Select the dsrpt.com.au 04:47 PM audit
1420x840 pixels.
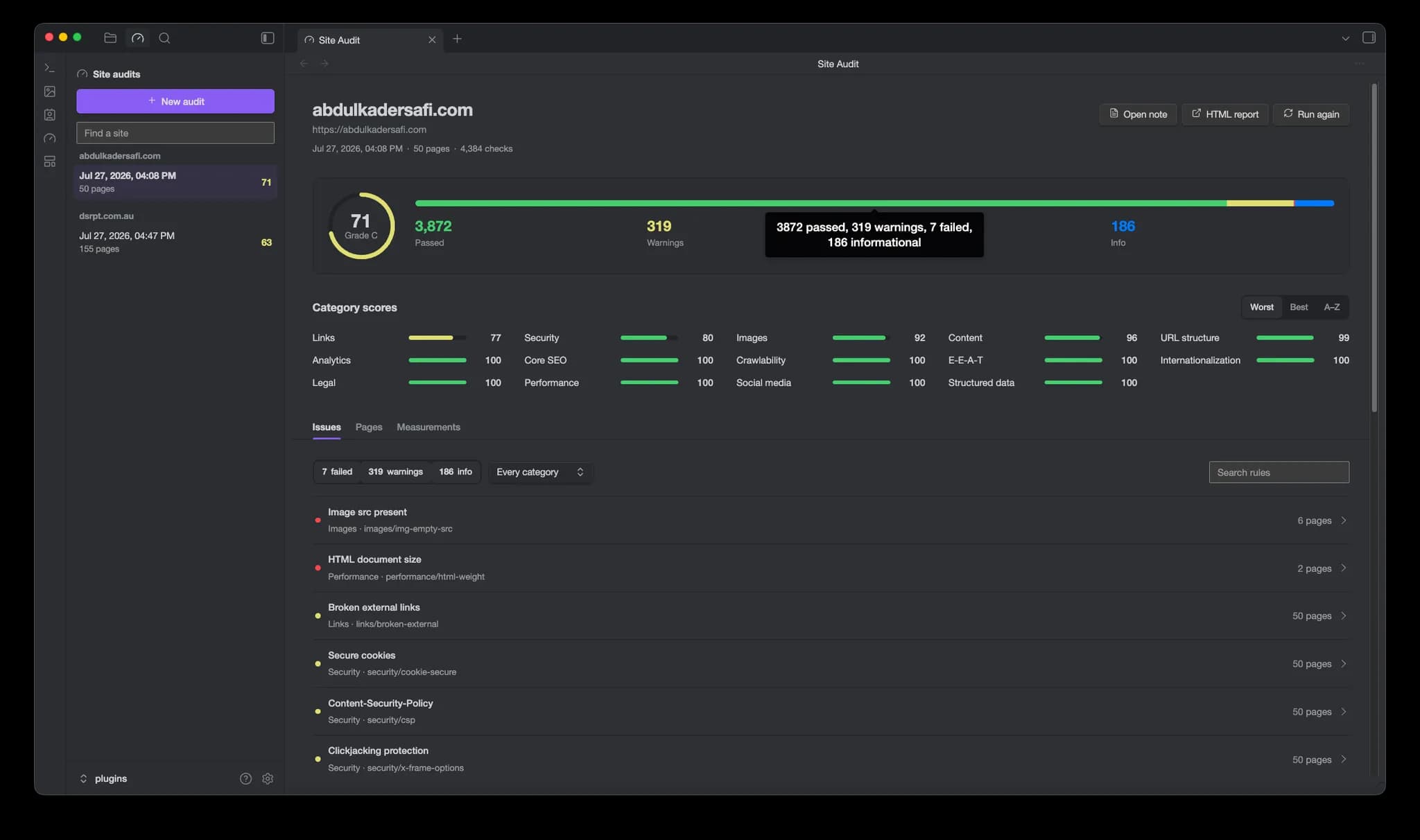[x=175, y=242]
